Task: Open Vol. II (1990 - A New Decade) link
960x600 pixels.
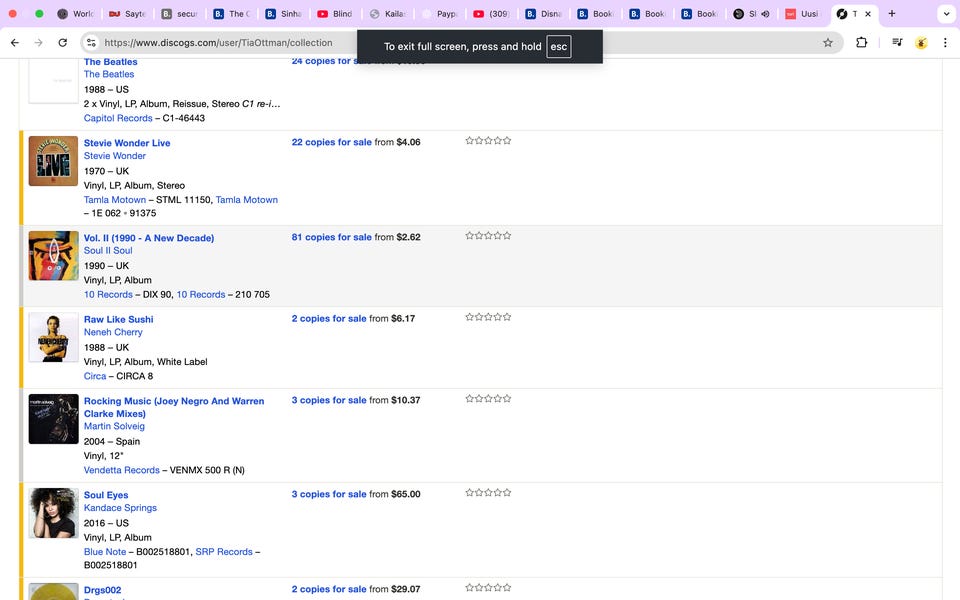Action: pos(149,238)
